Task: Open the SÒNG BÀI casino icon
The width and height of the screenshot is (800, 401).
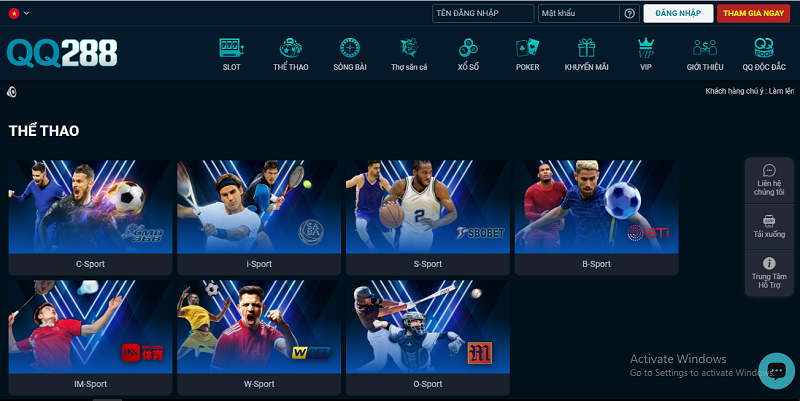Action: pos(349,48)
